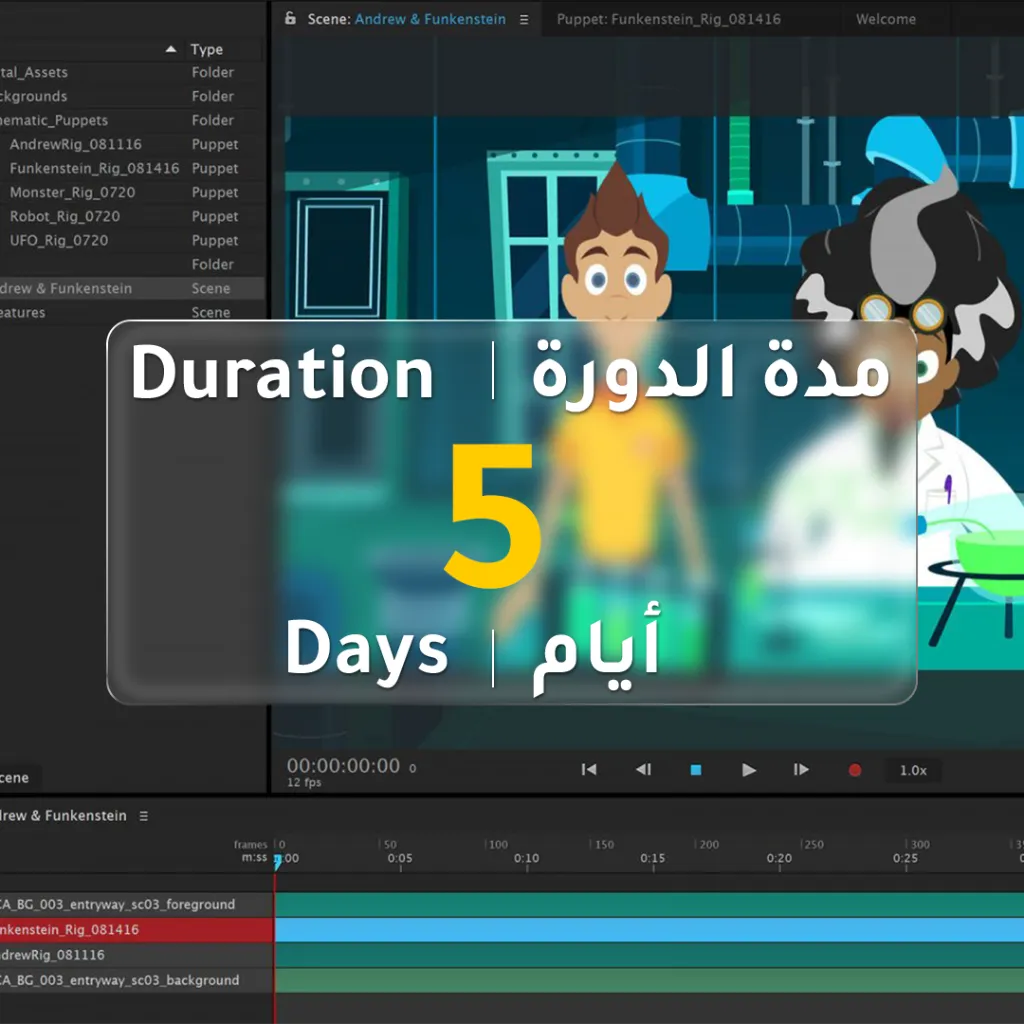Open the 1.0x playback speed dropdown
Image resolution: width=1024 pixels, height=1024 pixels.
pos(913,771)
